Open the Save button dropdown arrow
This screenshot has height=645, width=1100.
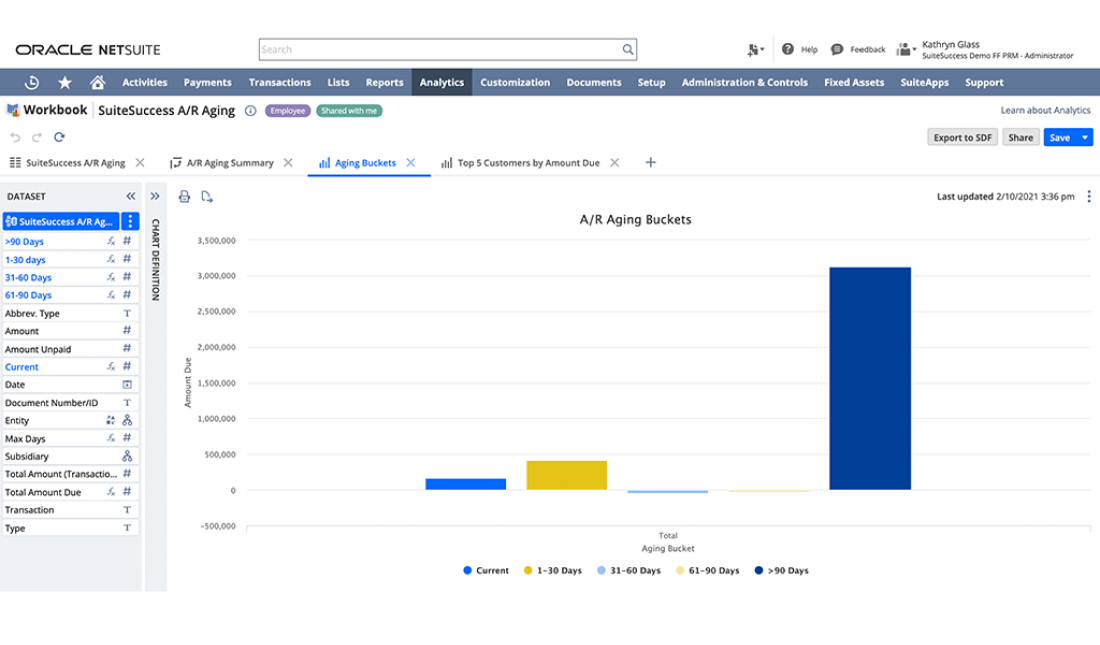1086,138
